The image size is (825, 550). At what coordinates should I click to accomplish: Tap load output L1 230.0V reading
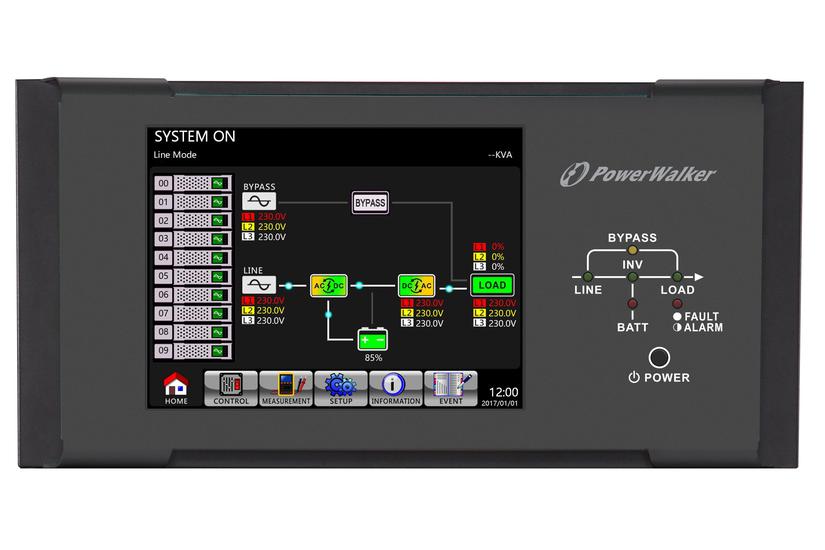tap(495, 303)
